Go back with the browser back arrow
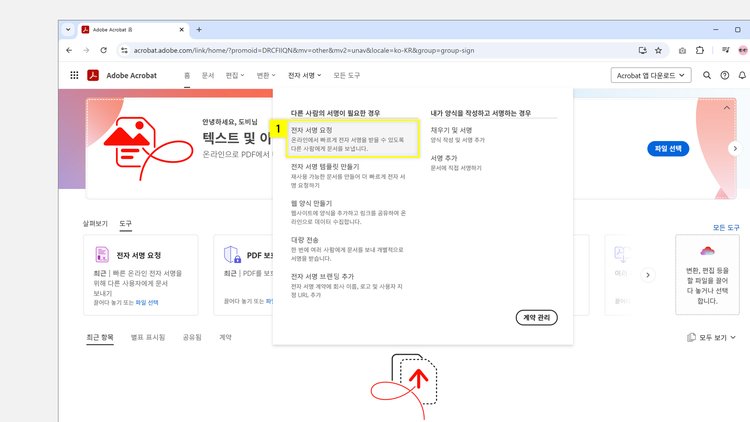 69,50
